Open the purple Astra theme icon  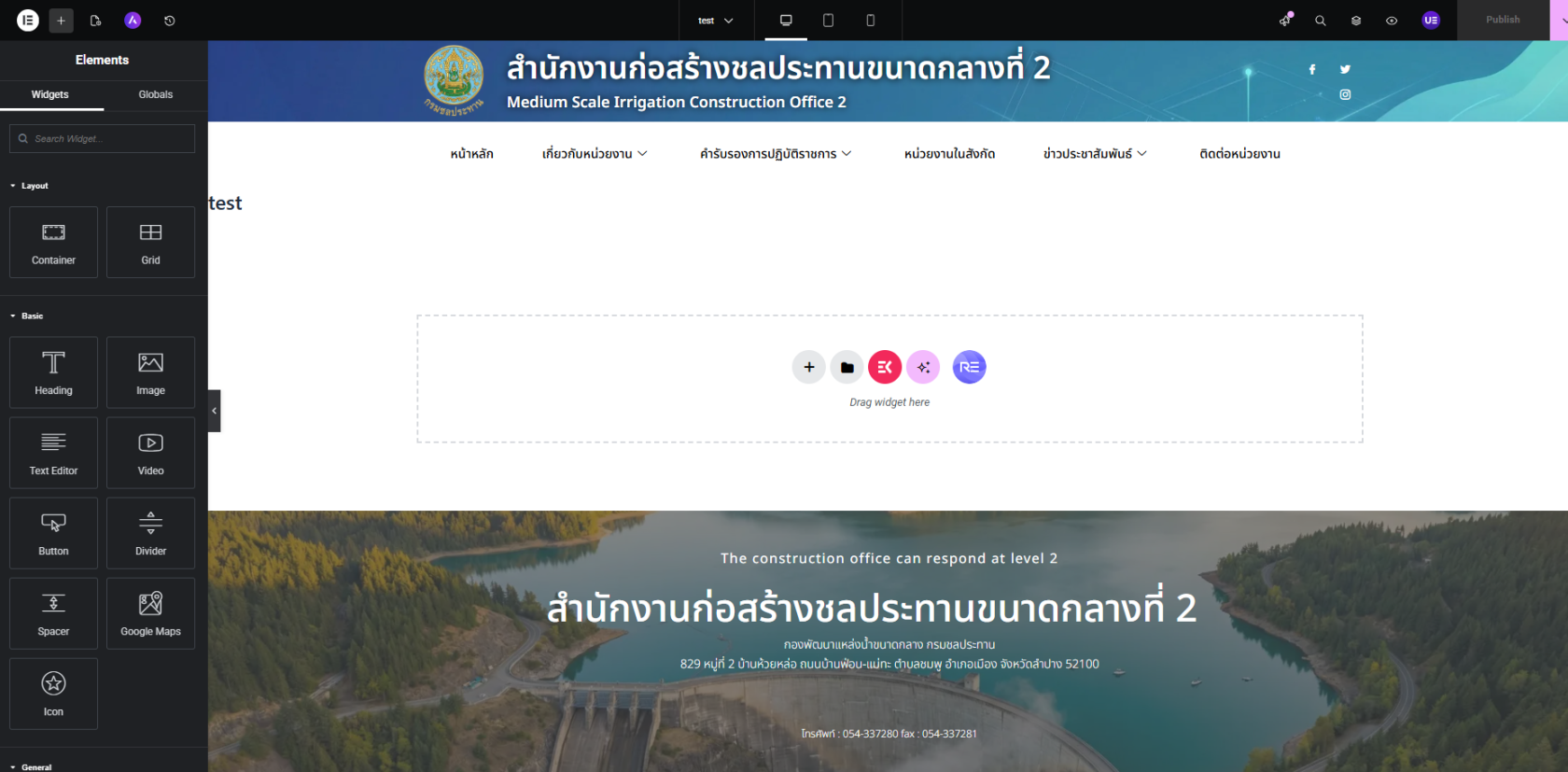(133, 20)
